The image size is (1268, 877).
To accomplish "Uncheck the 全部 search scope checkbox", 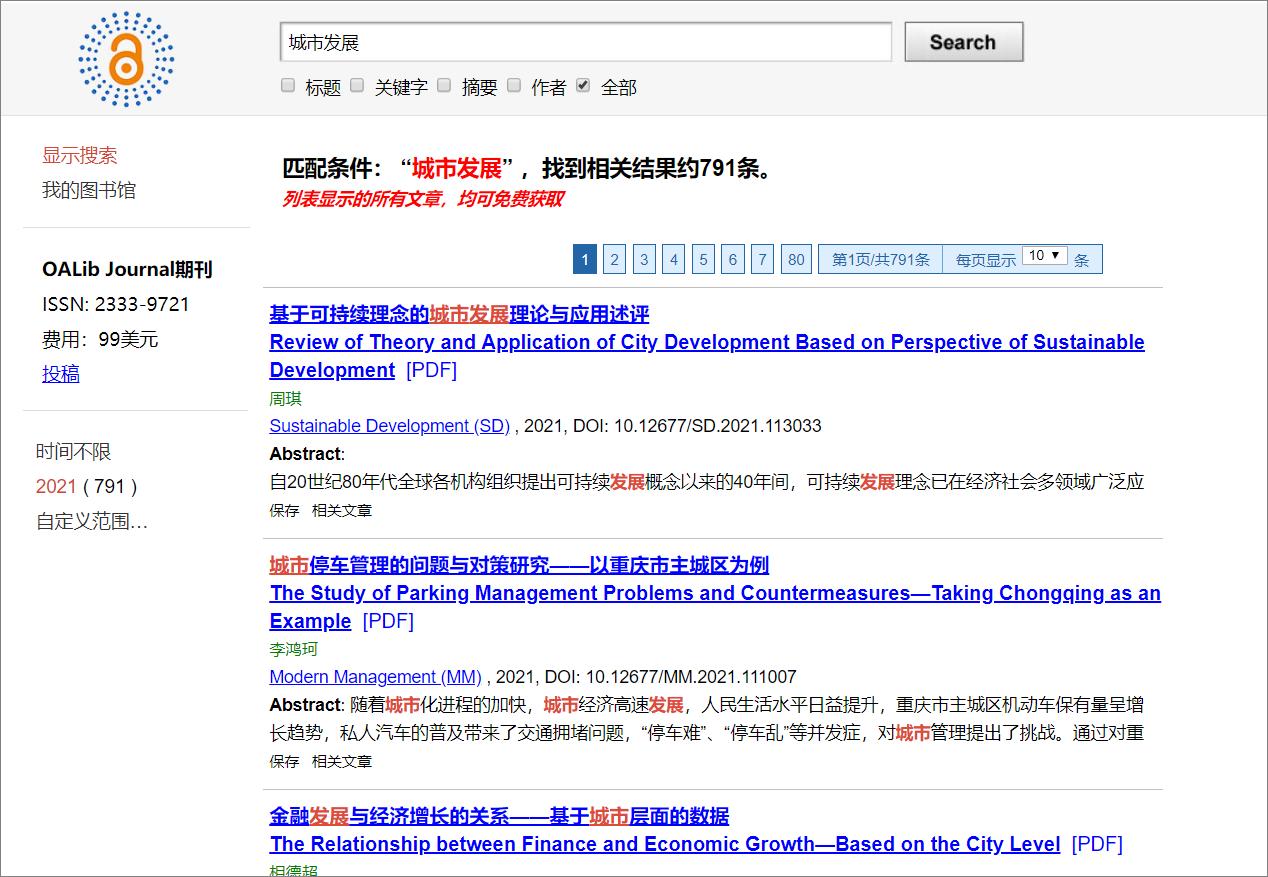I will 583,85.
